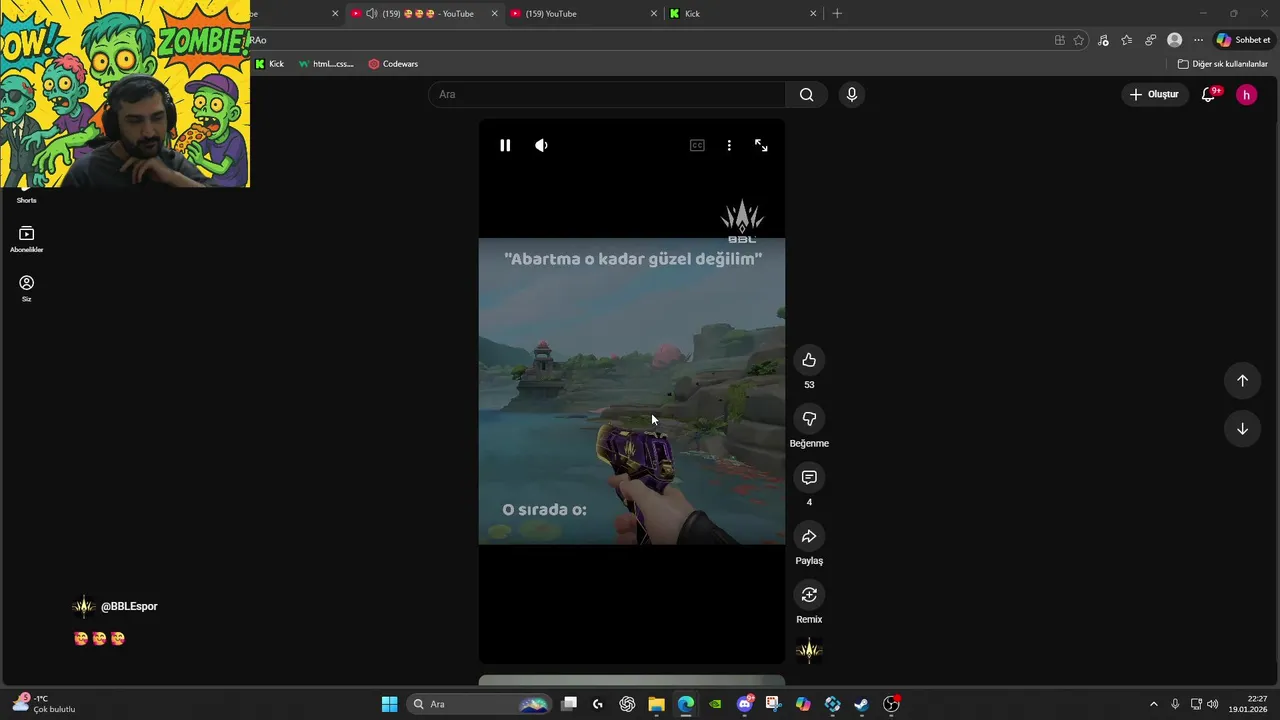The height and width of the screenshot is (720, 1280).
Task: Open the Shorts sidebar entry
Action: pos(27,196)
